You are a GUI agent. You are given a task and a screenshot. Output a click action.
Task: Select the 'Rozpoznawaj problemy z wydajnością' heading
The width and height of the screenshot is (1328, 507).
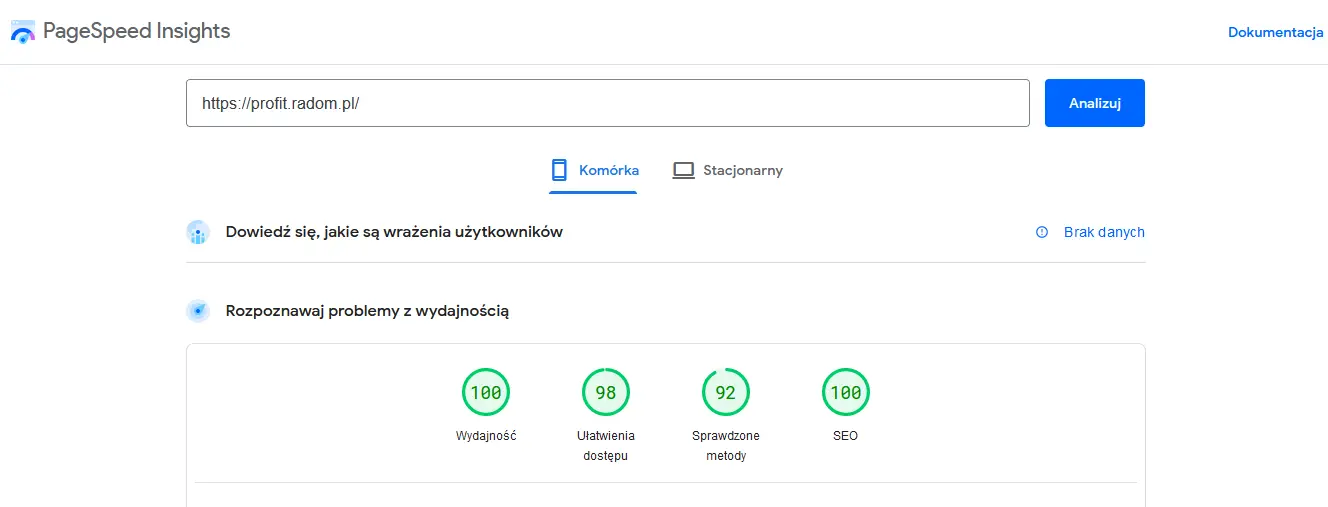point(367,311)
